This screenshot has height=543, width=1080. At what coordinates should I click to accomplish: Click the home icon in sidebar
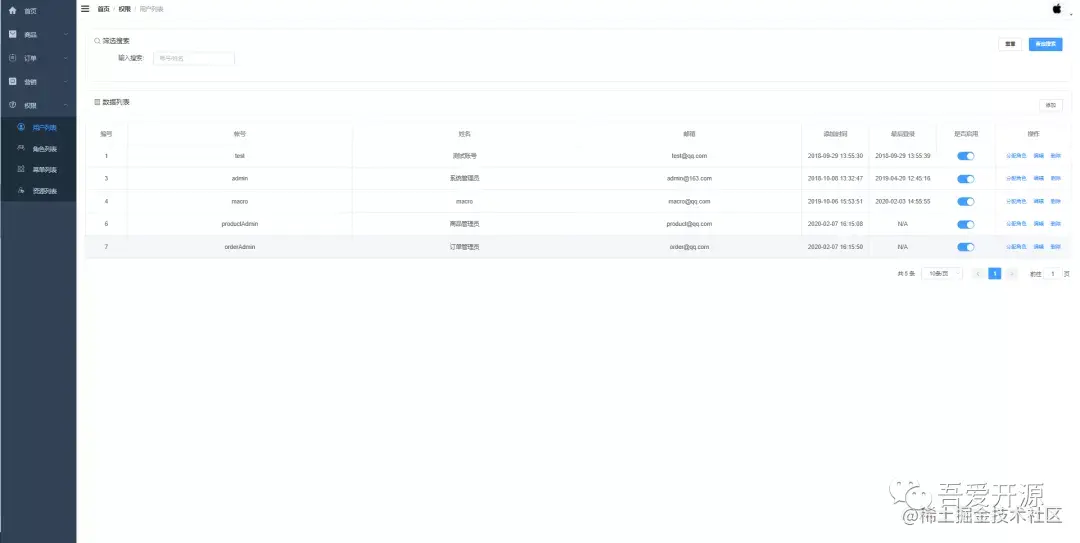[x=12, y=10]
